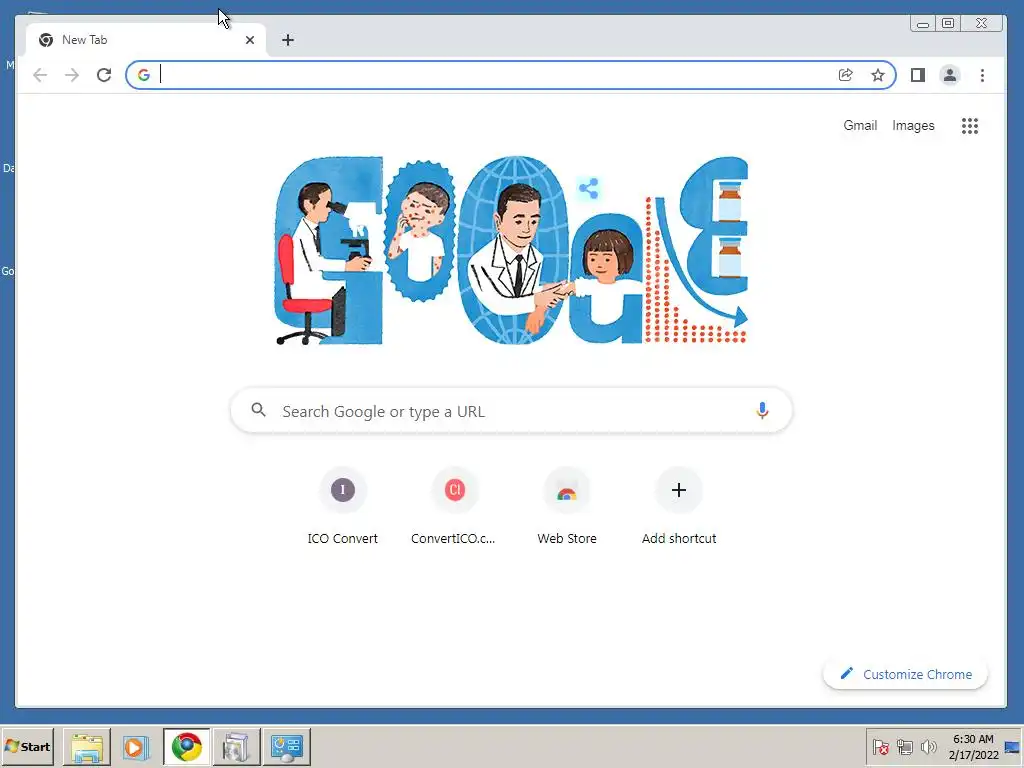Viewport: 1024px width, 768px height.
Task: Click the Google G icon in the address bar
Action: (x=144, y=75)
